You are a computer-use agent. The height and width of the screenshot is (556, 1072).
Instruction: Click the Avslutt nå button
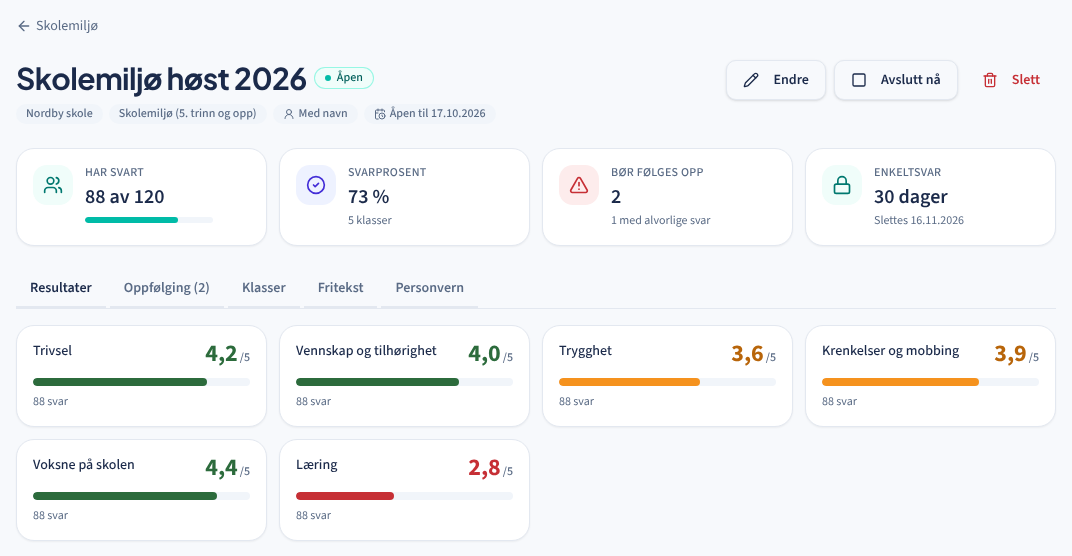tap(896, 80)
